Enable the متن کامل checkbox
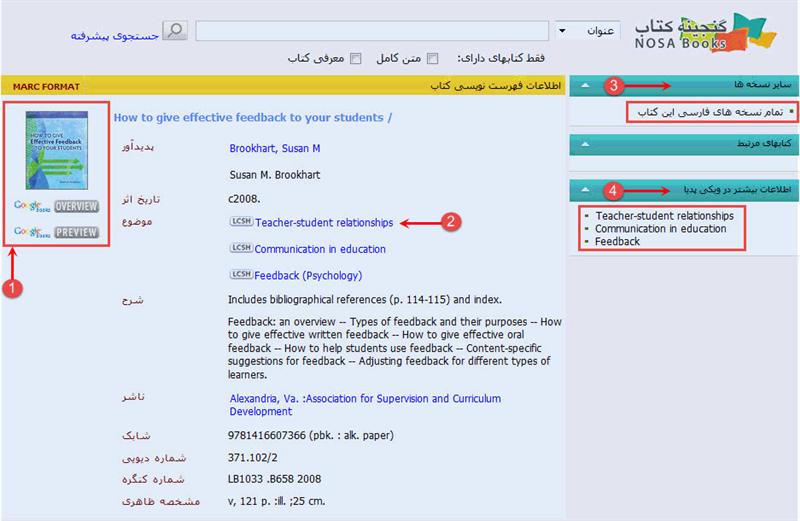Screen dimensions: 800x521 coord(433,59)
